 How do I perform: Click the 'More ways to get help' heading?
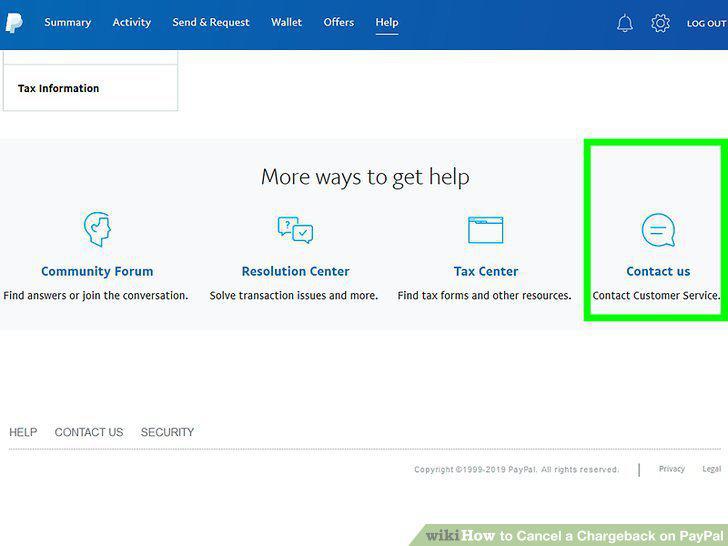point(365,177)
